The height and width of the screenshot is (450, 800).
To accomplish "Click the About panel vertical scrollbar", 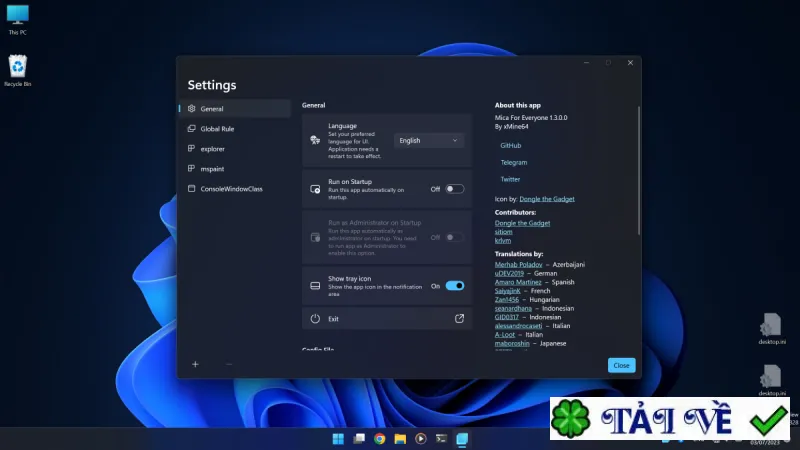I will [x=639, y=171].
